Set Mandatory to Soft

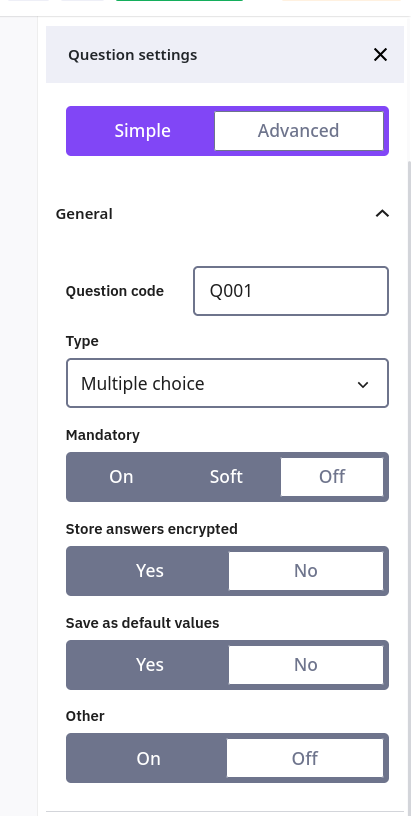[226, 477]
